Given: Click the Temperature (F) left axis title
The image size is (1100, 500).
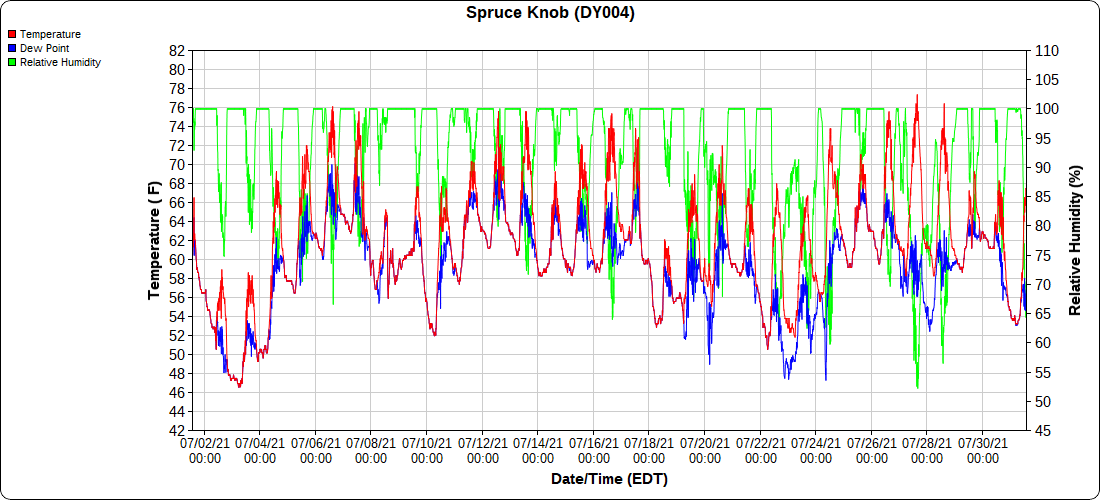Looking at the screenshot, I should tap(155, 240).
